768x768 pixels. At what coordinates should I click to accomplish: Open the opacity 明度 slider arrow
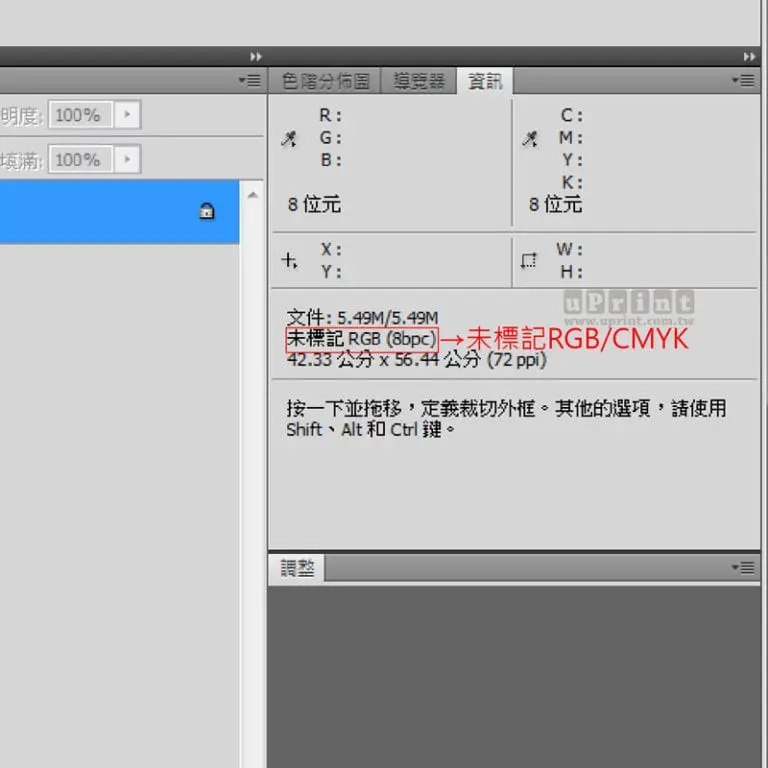coord(127,115)
